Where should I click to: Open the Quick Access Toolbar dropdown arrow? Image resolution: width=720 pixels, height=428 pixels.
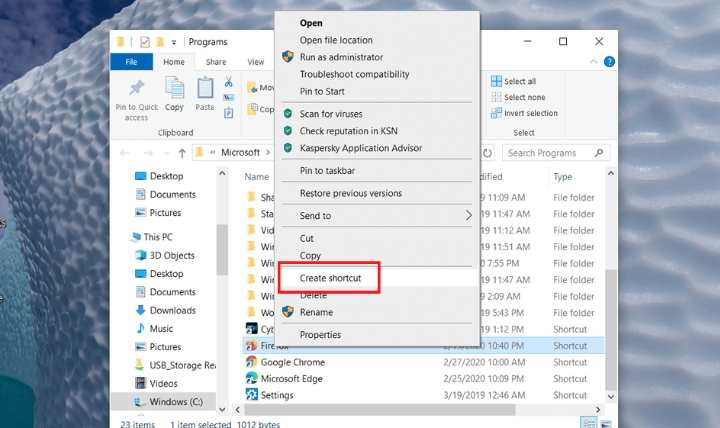(x=174, y=42)
